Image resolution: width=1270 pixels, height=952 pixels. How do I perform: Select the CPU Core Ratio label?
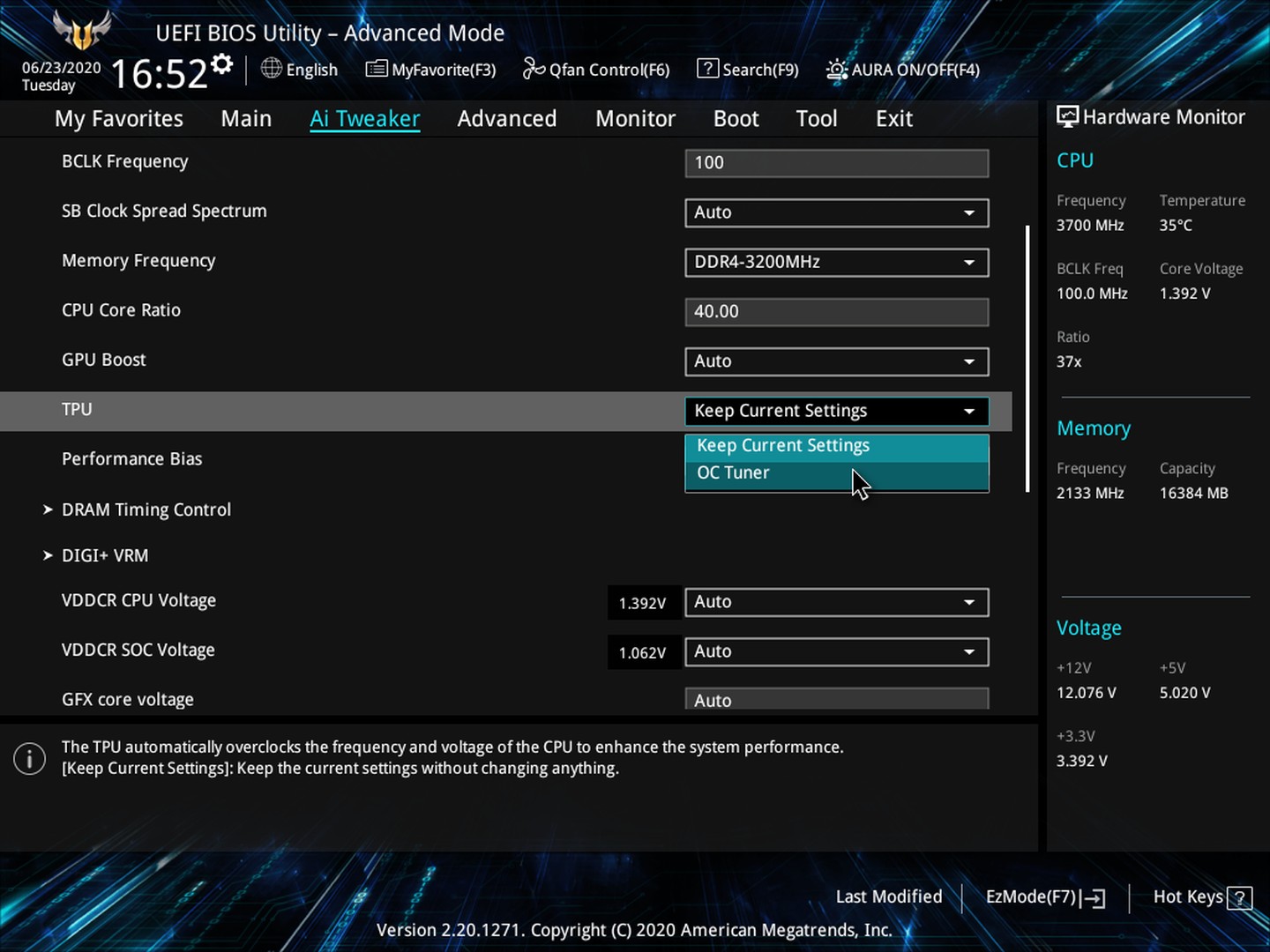[x=121, y=310]
